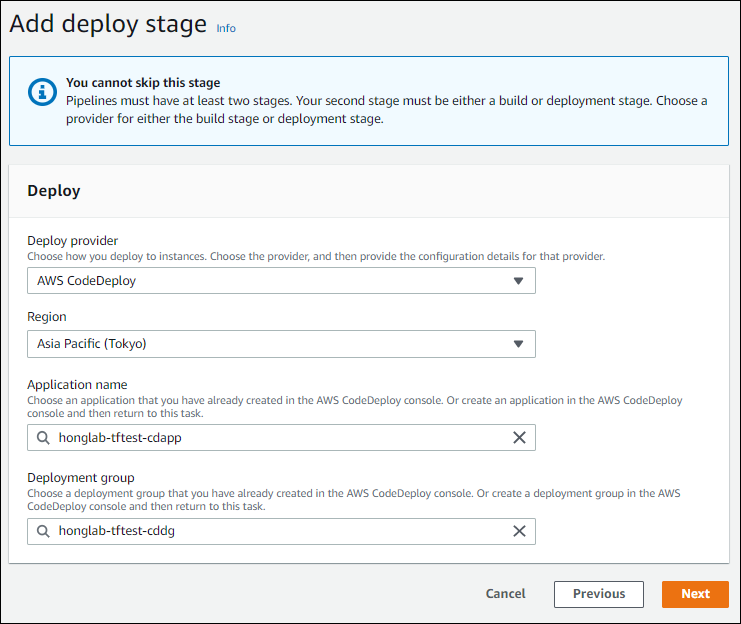Clear the Deployment group field using X
This screenshot has height=624, width=741.
click(x=519, y=531)
